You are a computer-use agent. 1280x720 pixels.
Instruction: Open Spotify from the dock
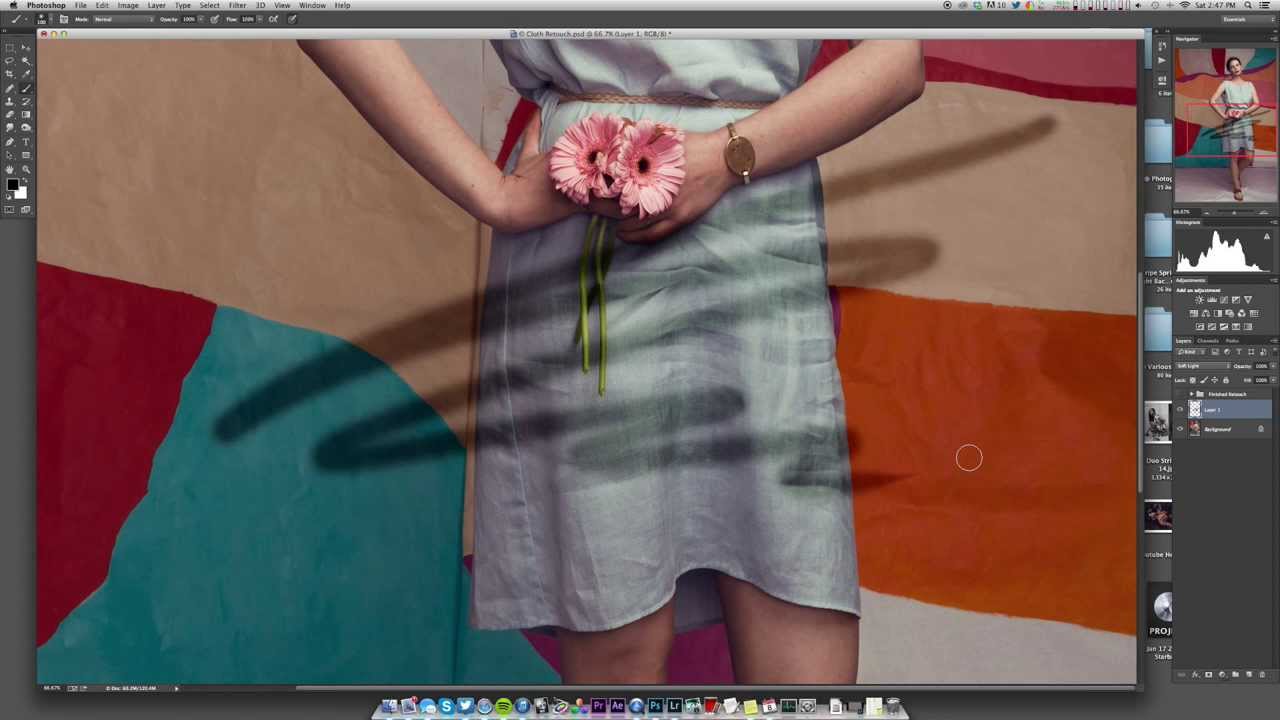coord(503,706)
